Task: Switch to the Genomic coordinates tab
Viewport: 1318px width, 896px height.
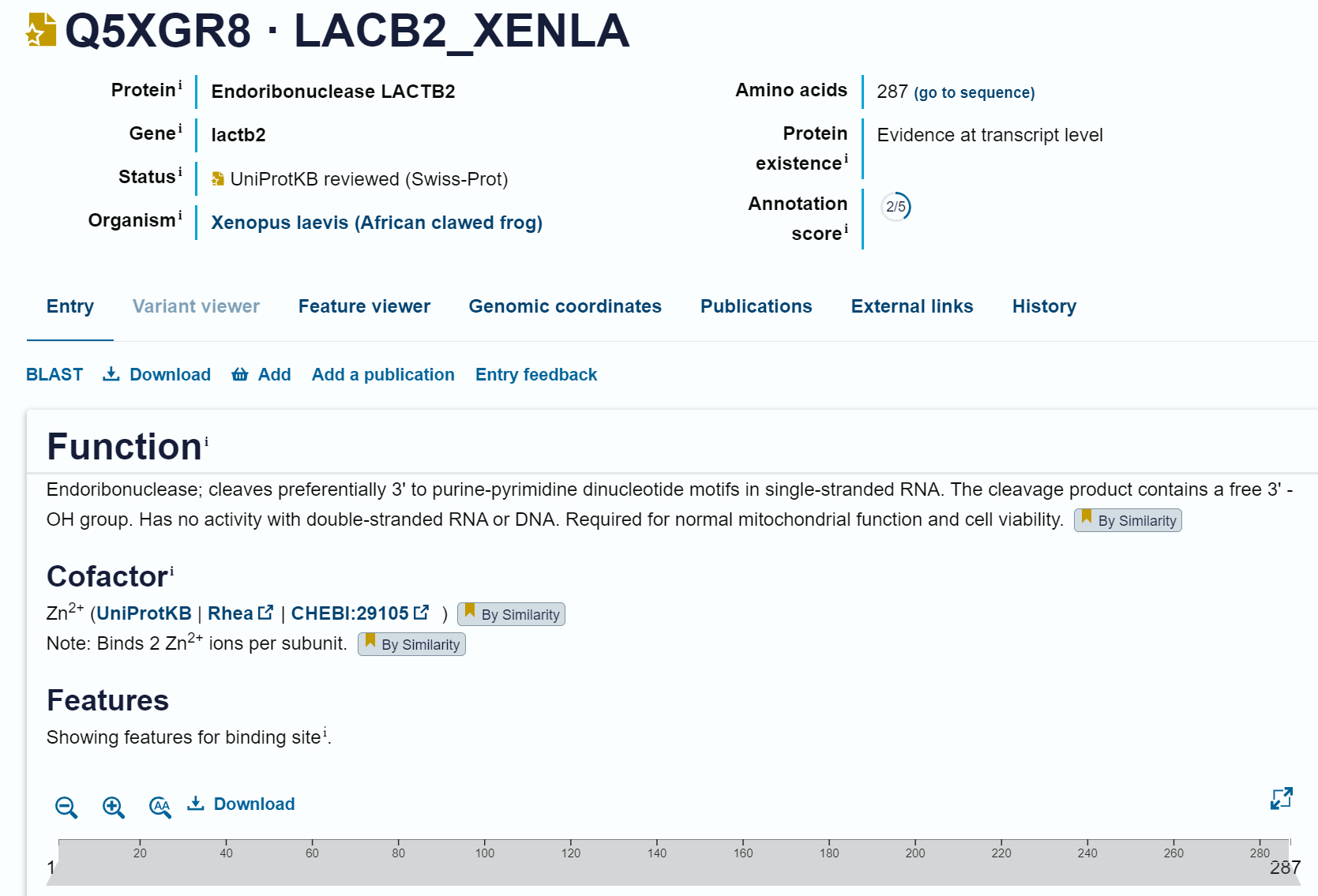Action: click(x=565, y=306)
